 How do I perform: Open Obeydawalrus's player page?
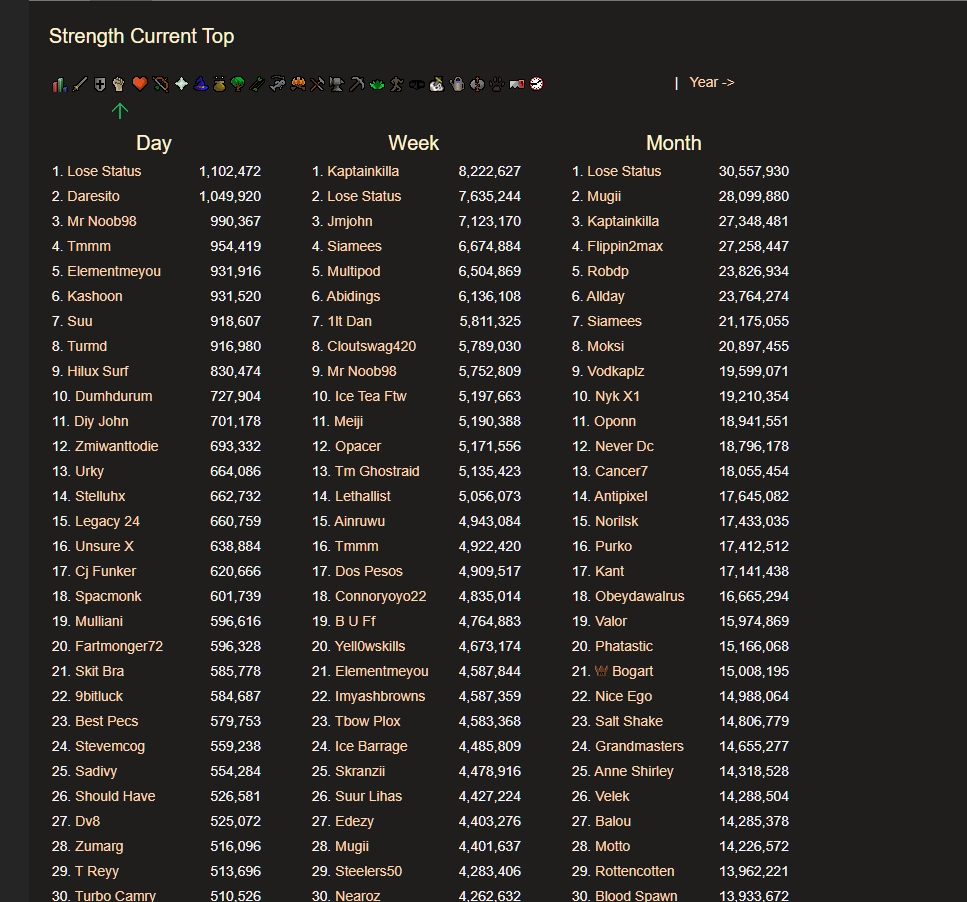tap(640, 596)
